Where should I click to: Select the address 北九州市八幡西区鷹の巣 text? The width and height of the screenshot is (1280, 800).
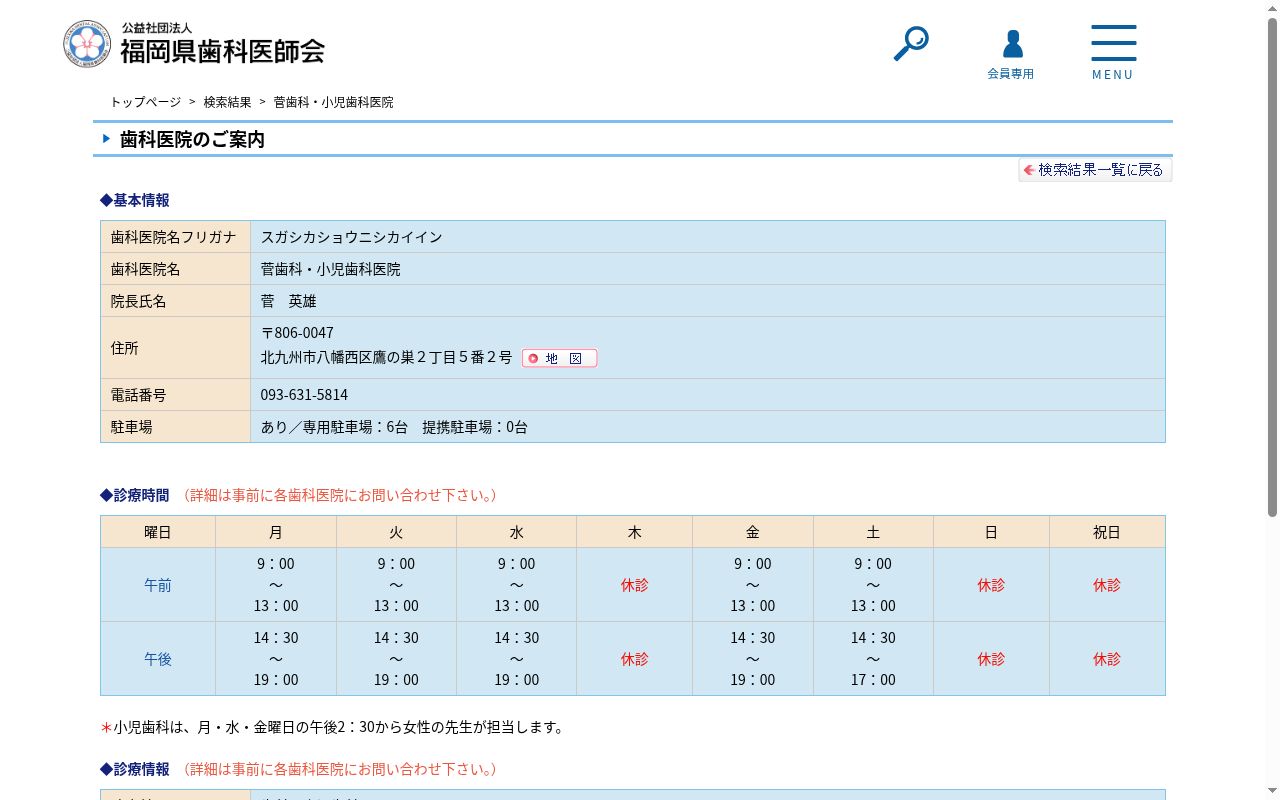tap(386, 357)
